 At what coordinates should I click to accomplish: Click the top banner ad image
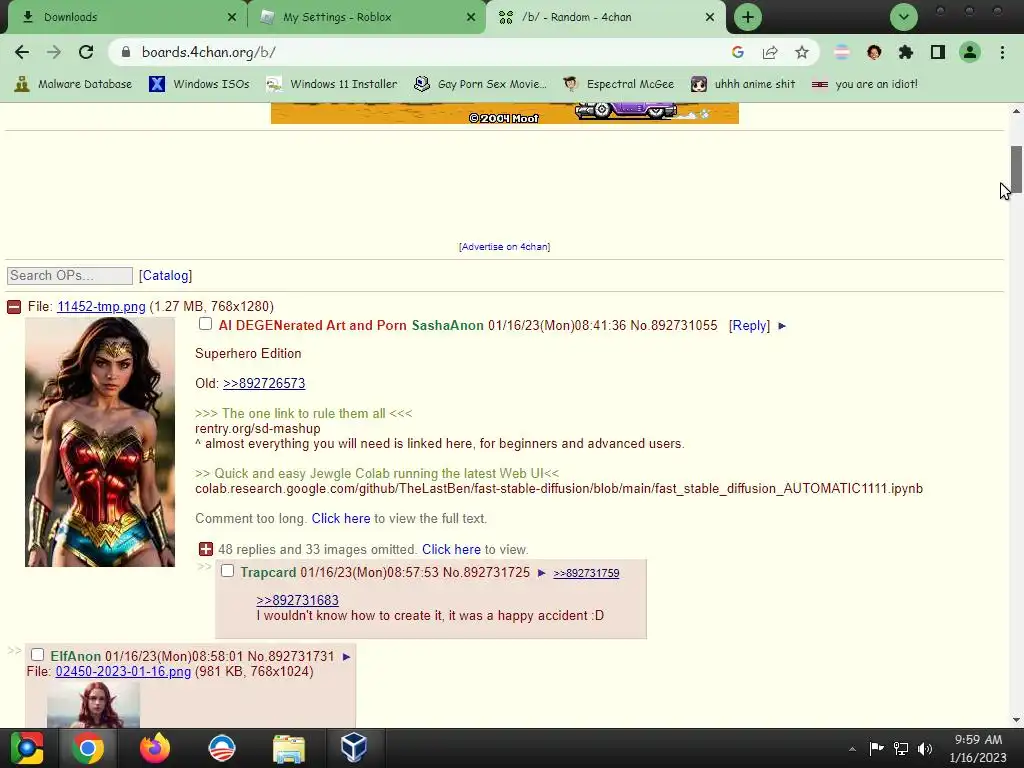click(x=505, y=113)
